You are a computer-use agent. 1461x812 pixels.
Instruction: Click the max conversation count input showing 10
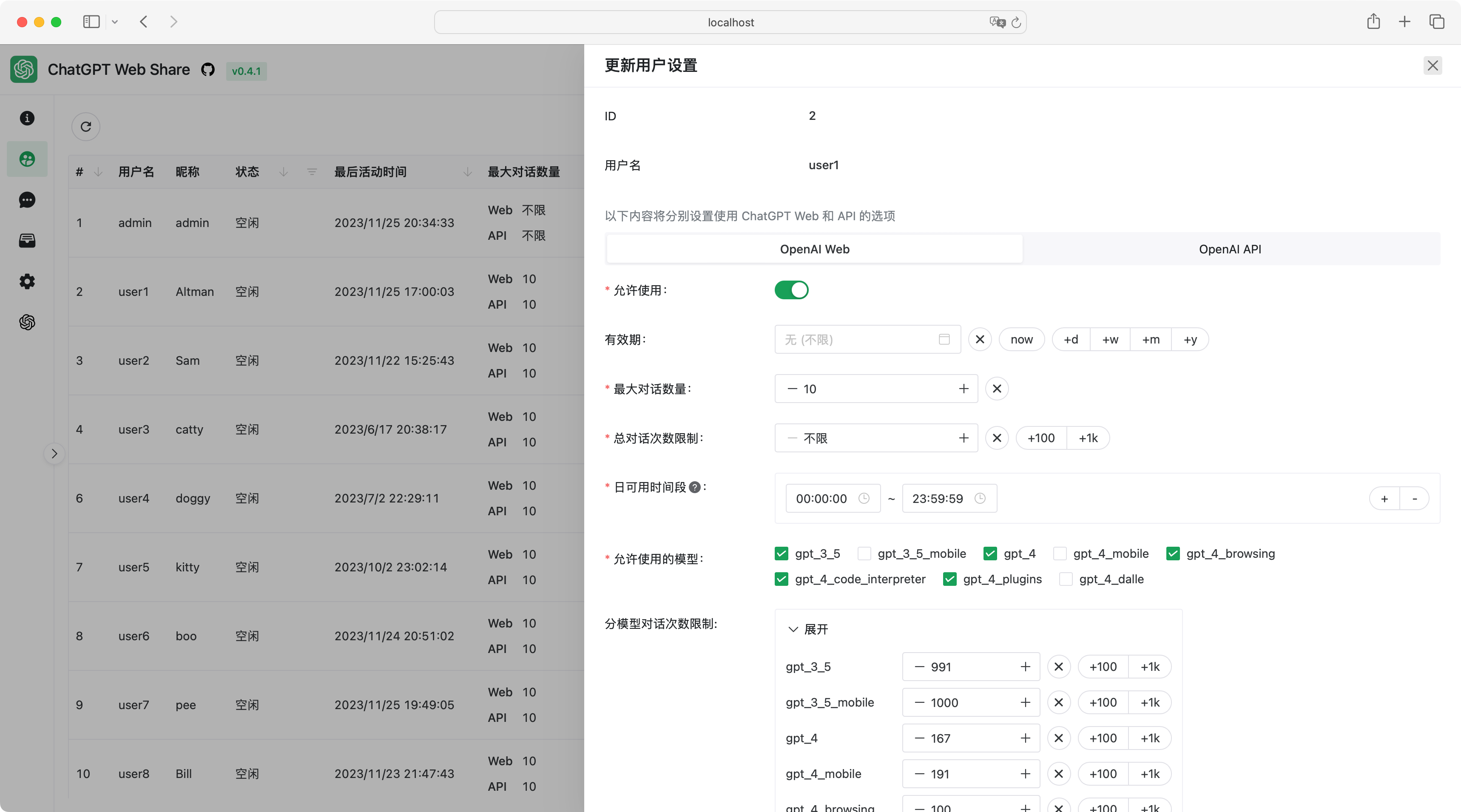pyautogui.click(x=876, y=389)
